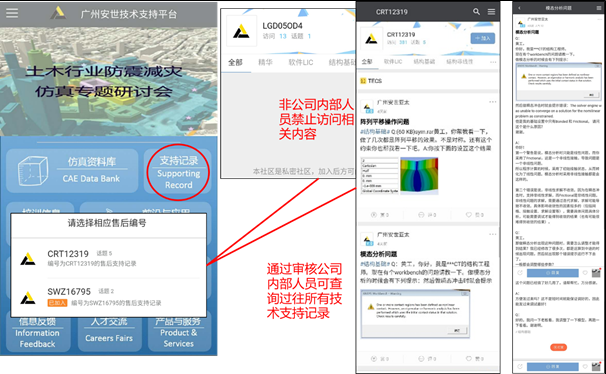Open the options ellipsis on the 模态分析问题 post
606x374 pixels.
coord(492,234)
